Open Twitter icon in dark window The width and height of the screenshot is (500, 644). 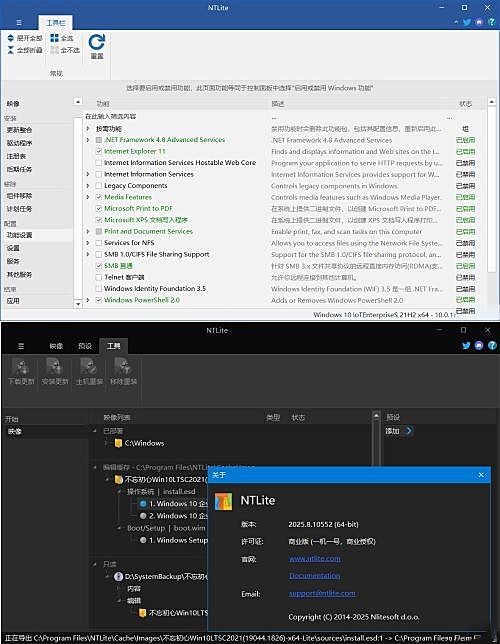coord(466,345)
